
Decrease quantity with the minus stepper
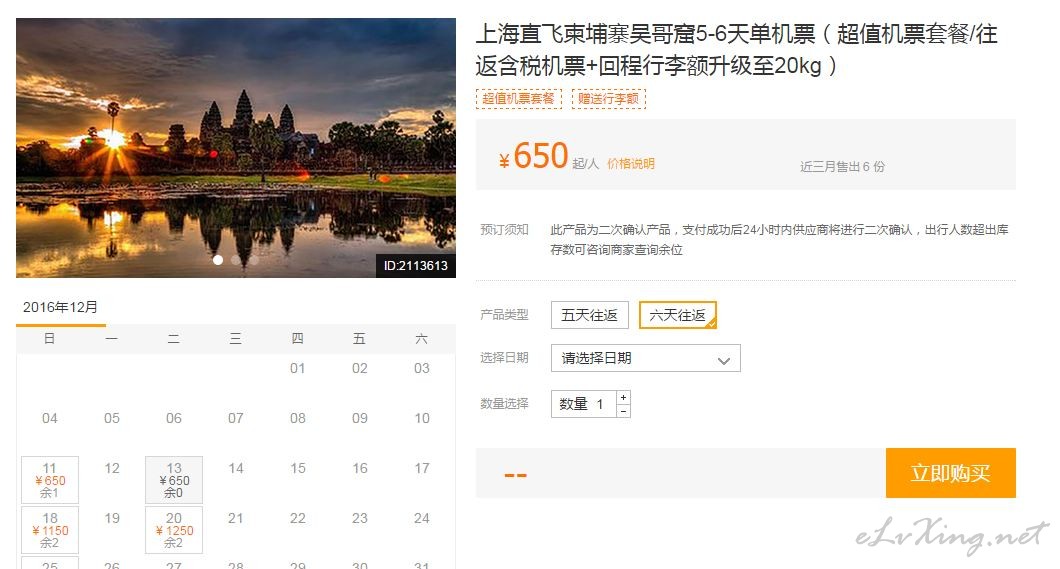(x=623, y=411)
